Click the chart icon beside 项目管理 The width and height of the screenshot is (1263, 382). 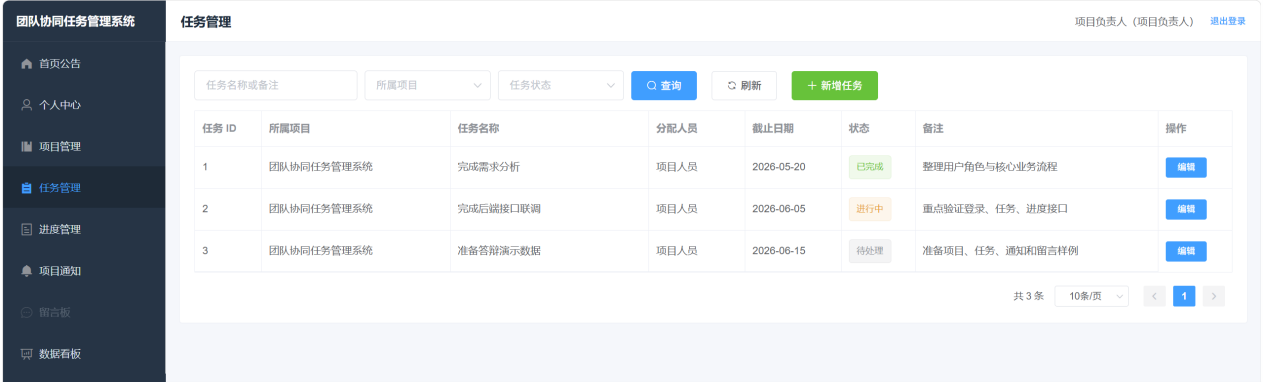tap(27, 147)
